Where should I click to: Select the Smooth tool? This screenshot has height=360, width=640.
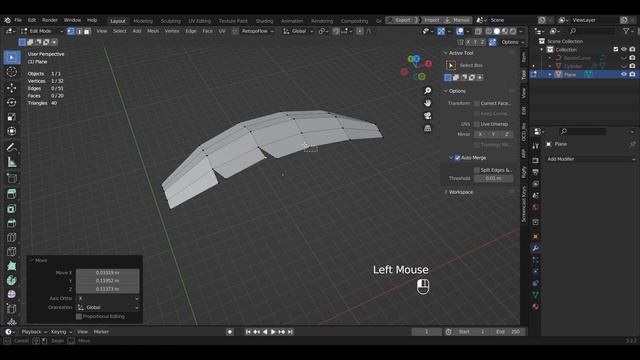tap(12, 294)
